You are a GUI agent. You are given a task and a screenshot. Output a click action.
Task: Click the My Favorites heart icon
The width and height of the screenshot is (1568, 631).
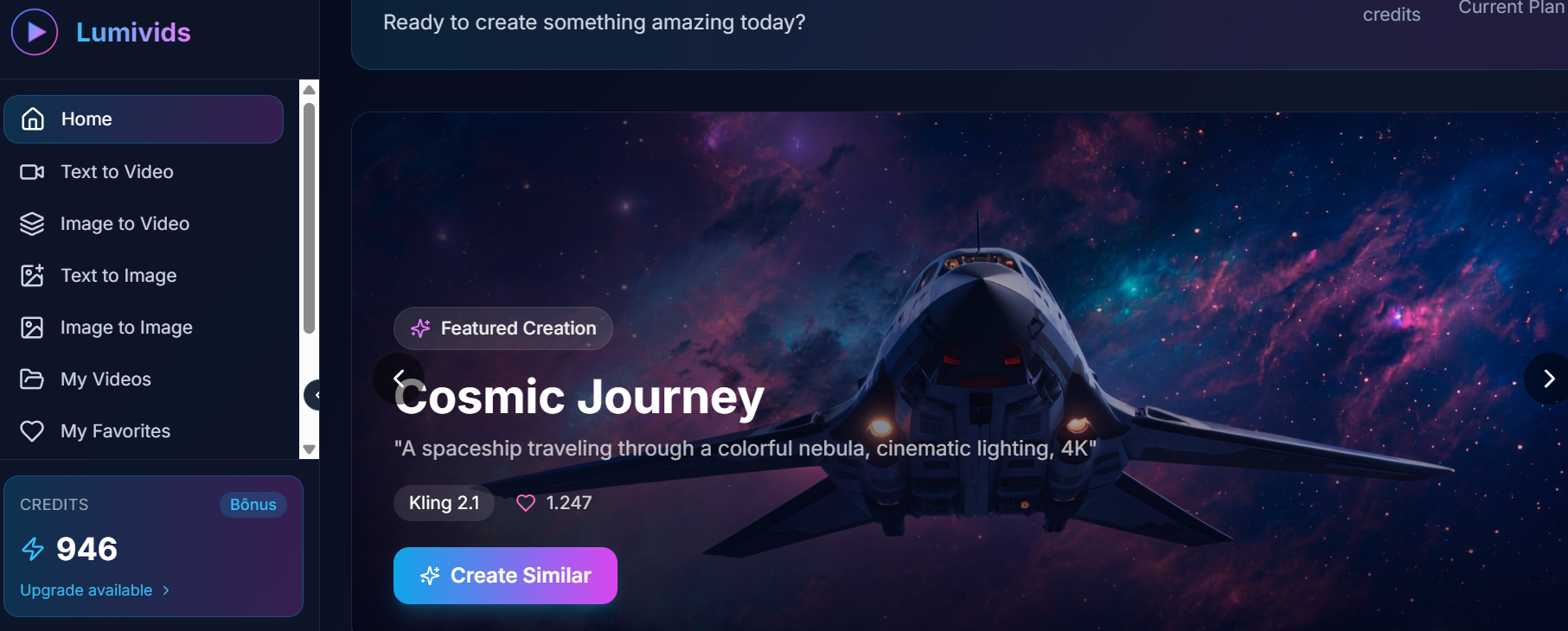32,431
